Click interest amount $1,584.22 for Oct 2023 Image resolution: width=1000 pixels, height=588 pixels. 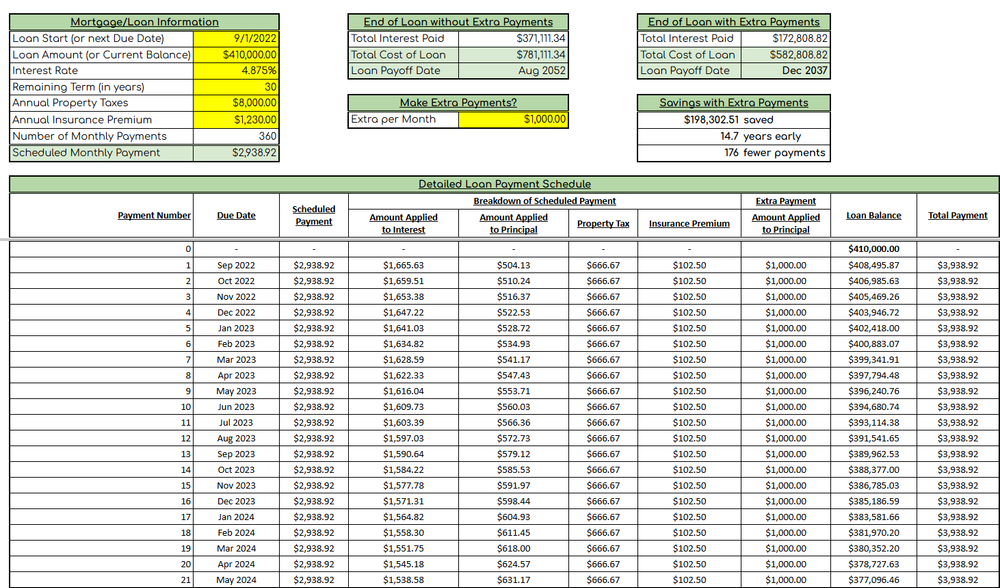pos(404,470)
